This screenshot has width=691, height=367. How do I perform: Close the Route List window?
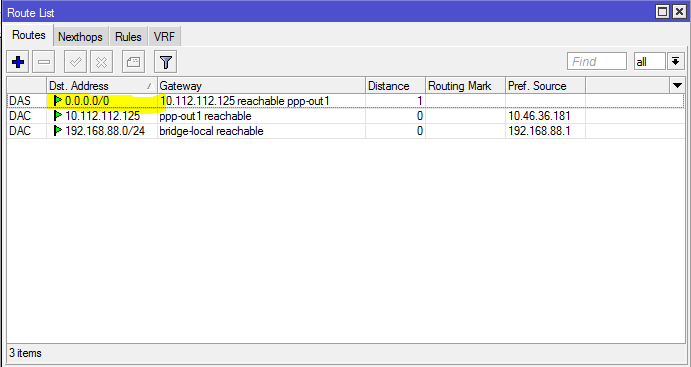click(679, 12)
